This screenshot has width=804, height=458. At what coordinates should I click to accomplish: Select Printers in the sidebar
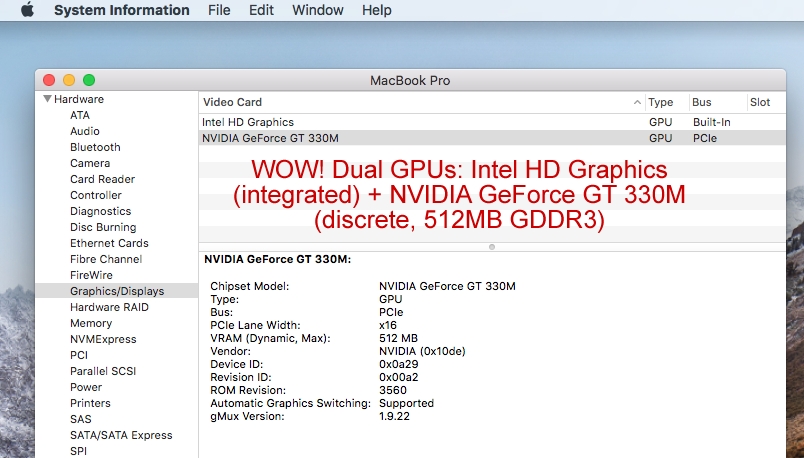pos(90,403)
